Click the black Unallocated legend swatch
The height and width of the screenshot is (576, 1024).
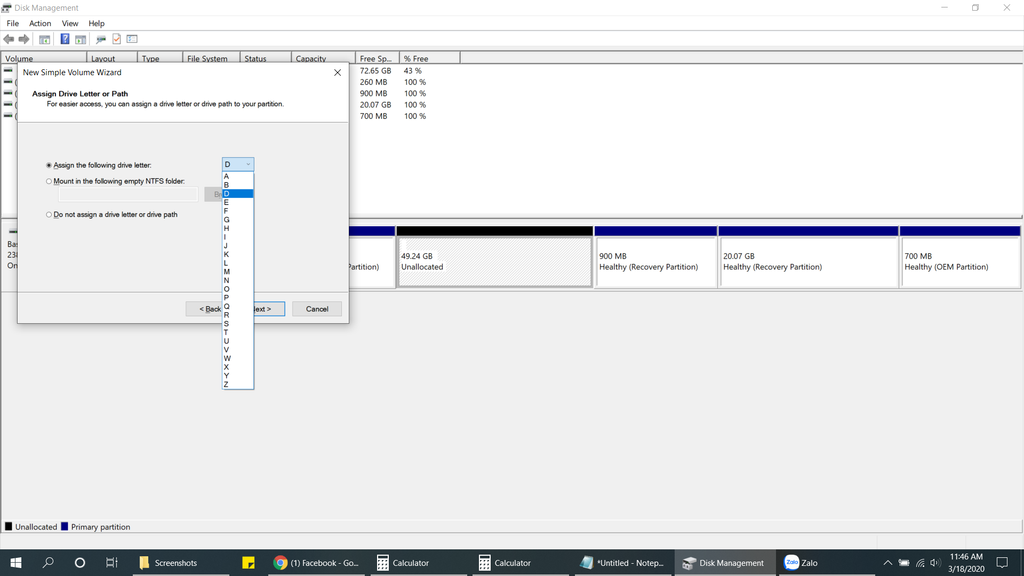coord(8,526)
